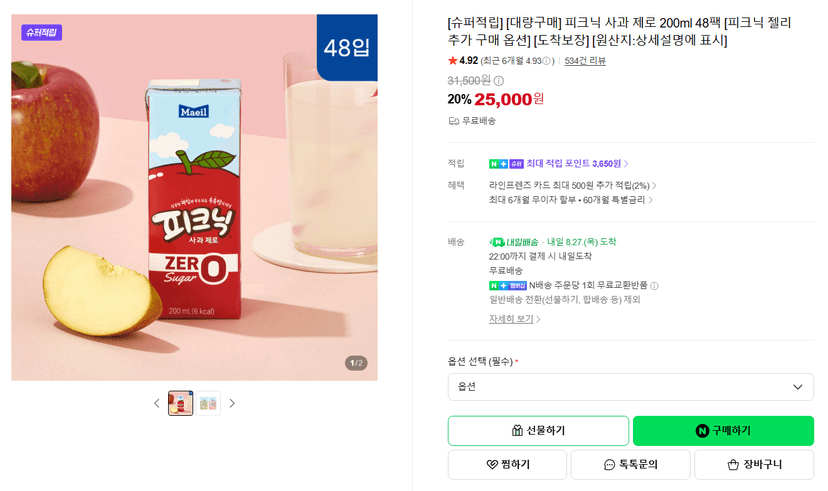The height and width of the screenshot is (491, 828).
Task: Click the info icon beside recent 6-month rating
Action: tap(547, 61)
